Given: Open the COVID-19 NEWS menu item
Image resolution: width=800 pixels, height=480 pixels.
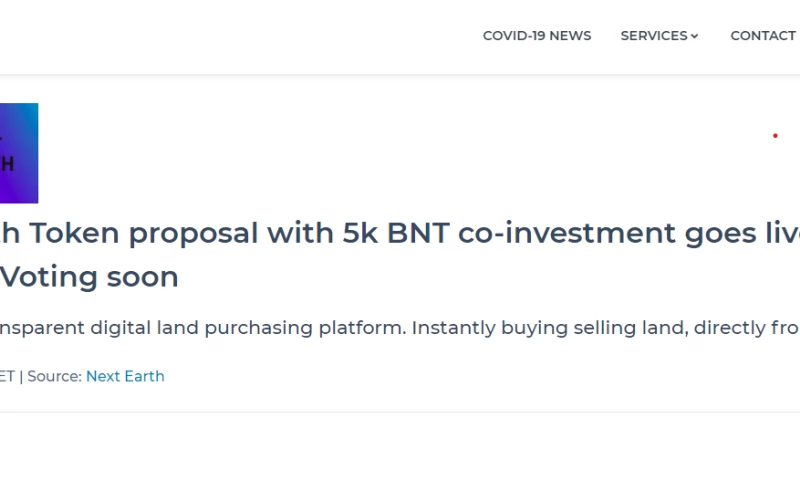Looking at the screenshot, I should tap(536, 36).
